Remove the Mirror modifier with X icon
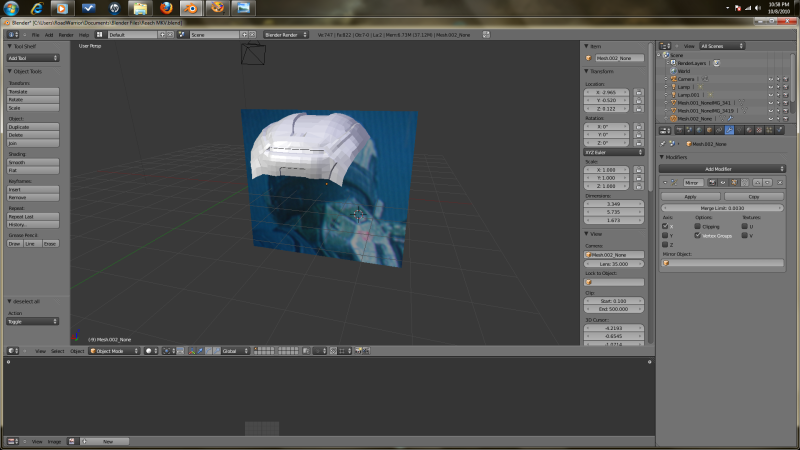 [x=780, y=183]
